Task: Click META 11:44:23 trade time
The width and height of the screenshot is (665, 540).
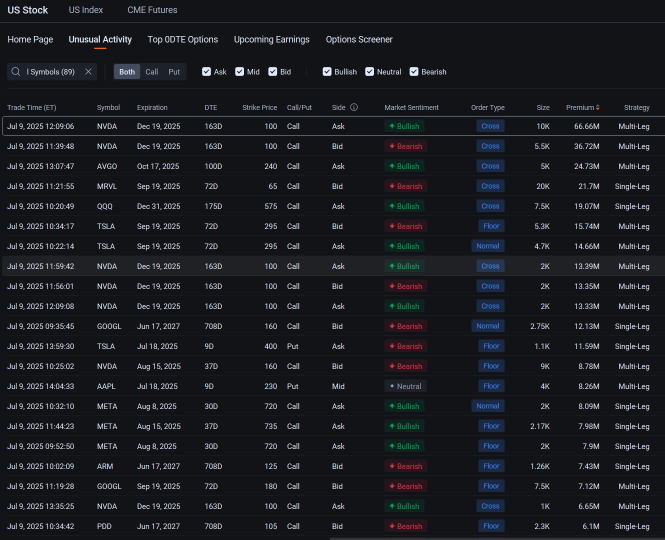Action: 41,426
